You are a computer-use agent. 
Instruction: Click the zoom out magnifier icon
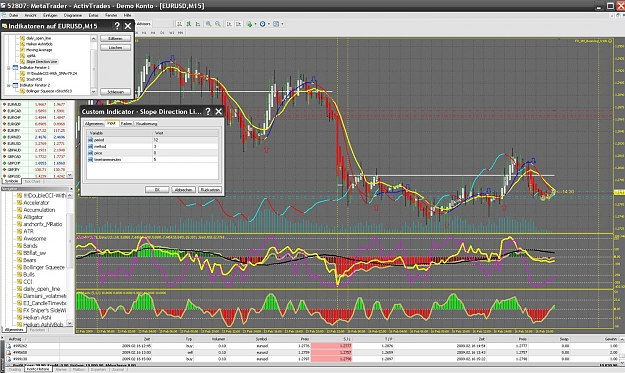click(x=218, y=24)
